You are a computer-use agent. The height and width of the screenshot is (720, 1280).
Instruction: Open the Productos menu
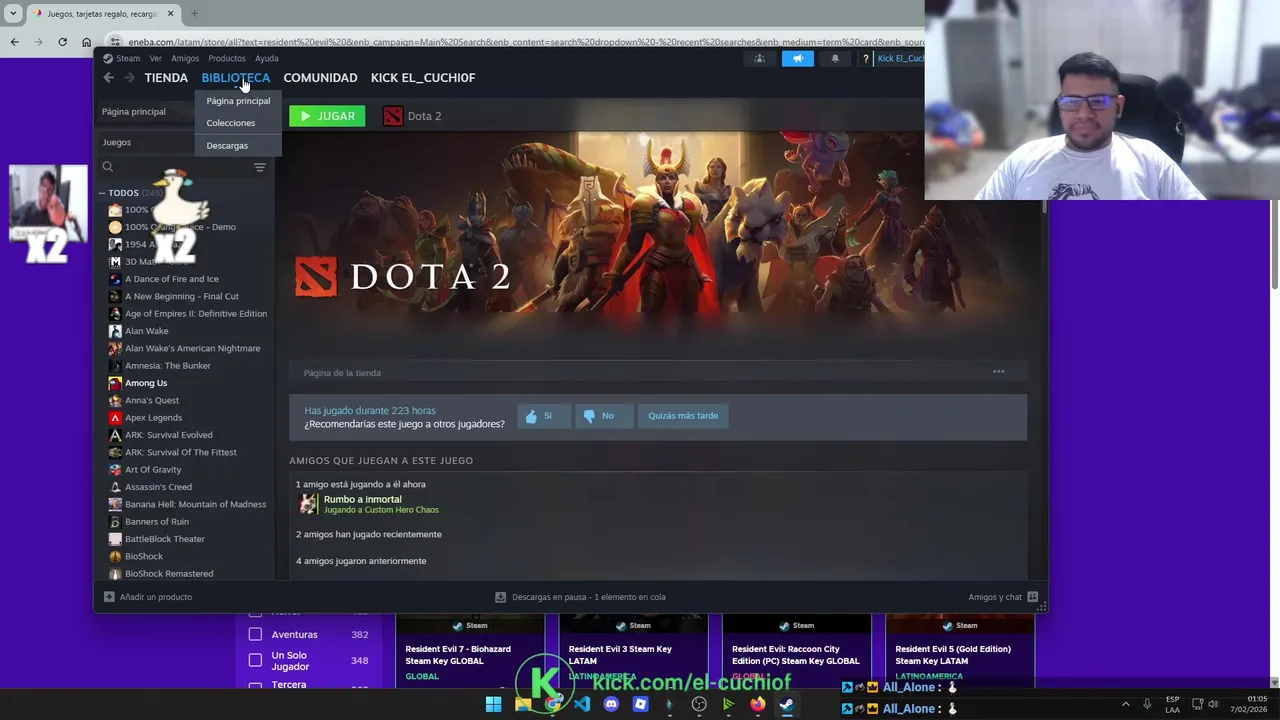tap(227, 58)
